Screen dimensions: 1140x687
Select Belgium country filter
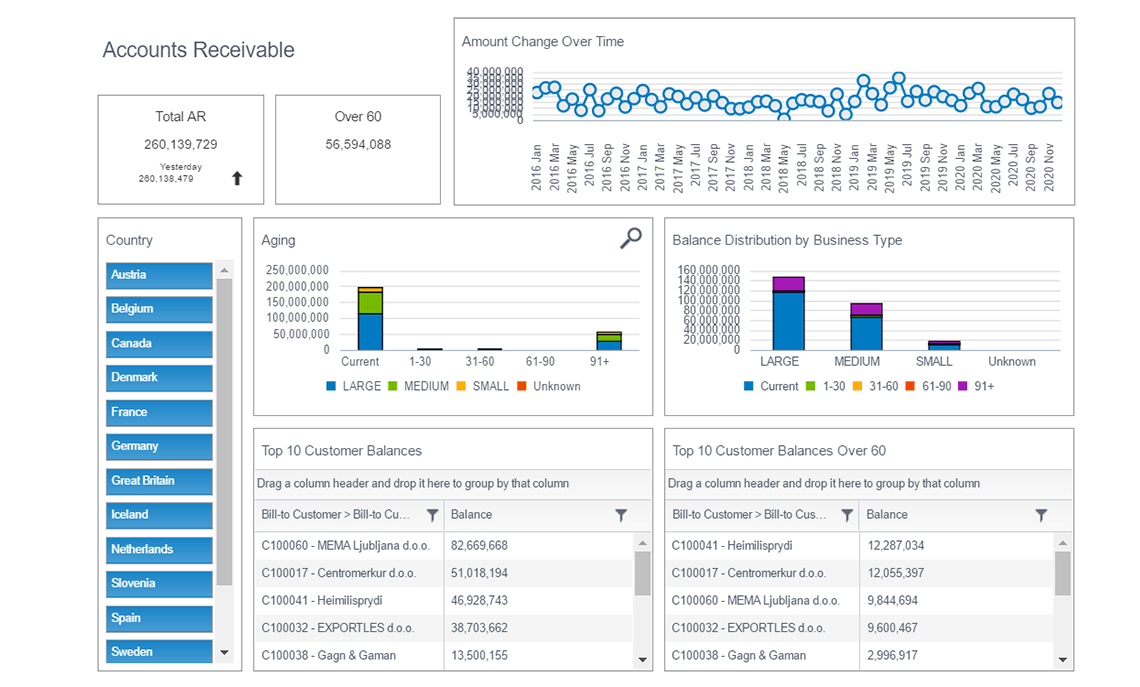click(159, 309)
